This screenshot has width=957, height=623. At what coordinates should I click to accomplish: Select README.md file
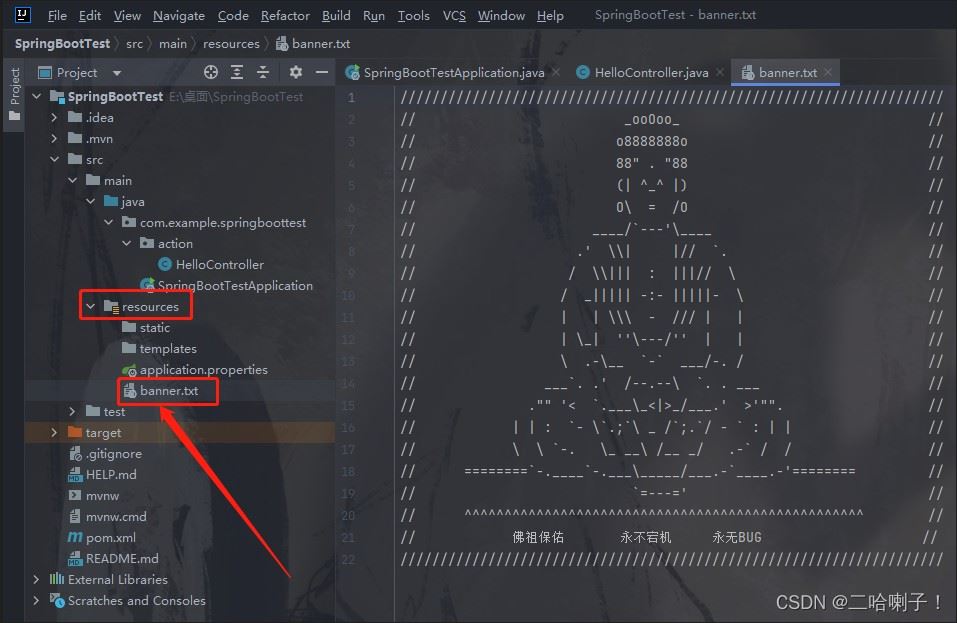click(114, 558)
